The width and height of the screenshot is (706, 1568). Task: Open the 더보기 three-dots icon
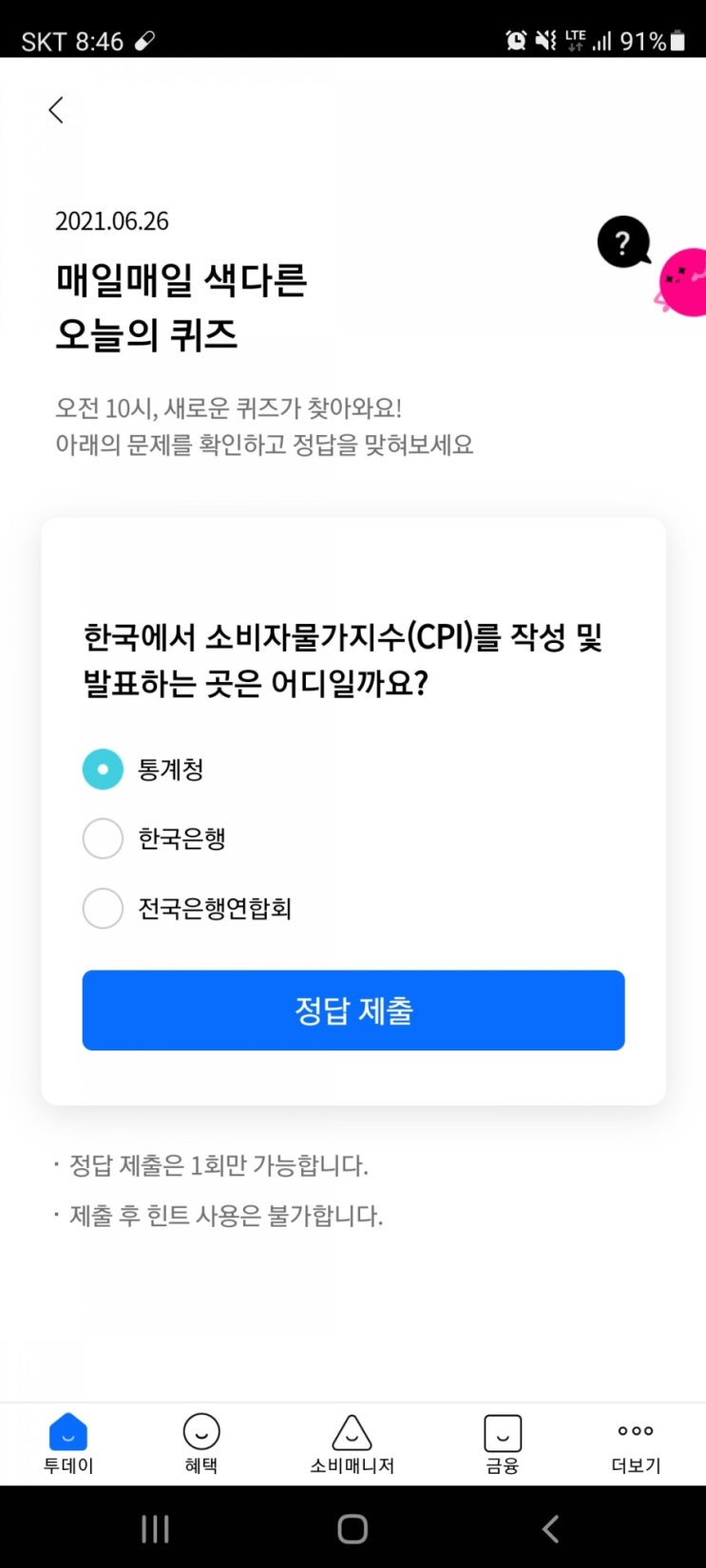coord(636,1431)
